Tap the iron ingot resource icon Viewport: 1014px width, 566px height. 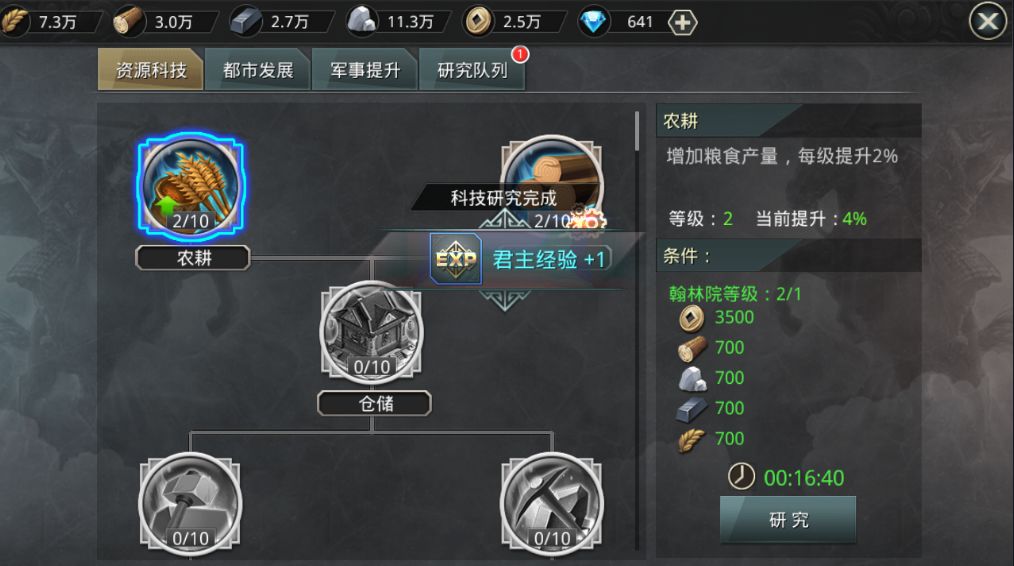(246, 22)
